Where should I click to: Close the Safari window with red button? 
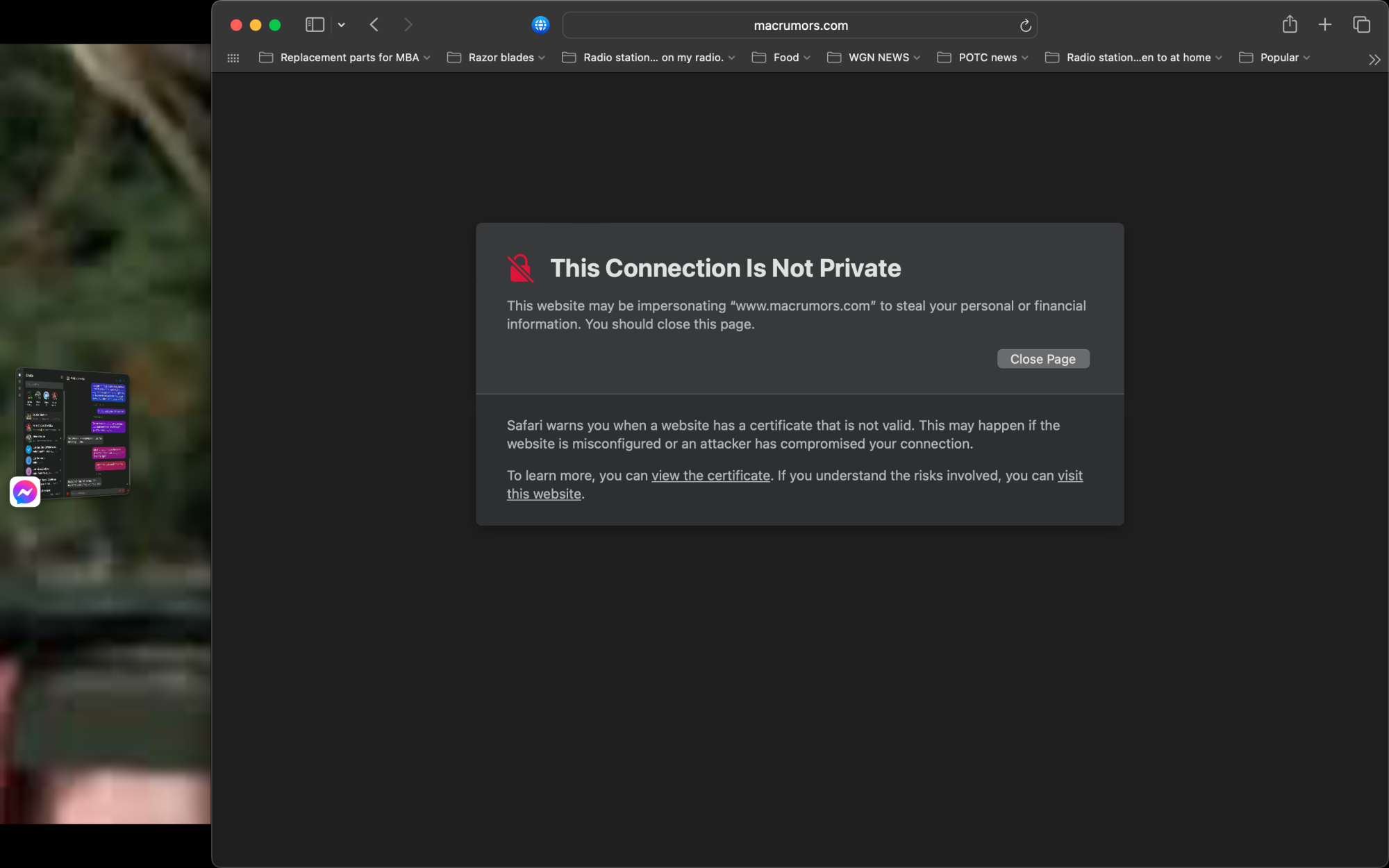tap(236, 25)
